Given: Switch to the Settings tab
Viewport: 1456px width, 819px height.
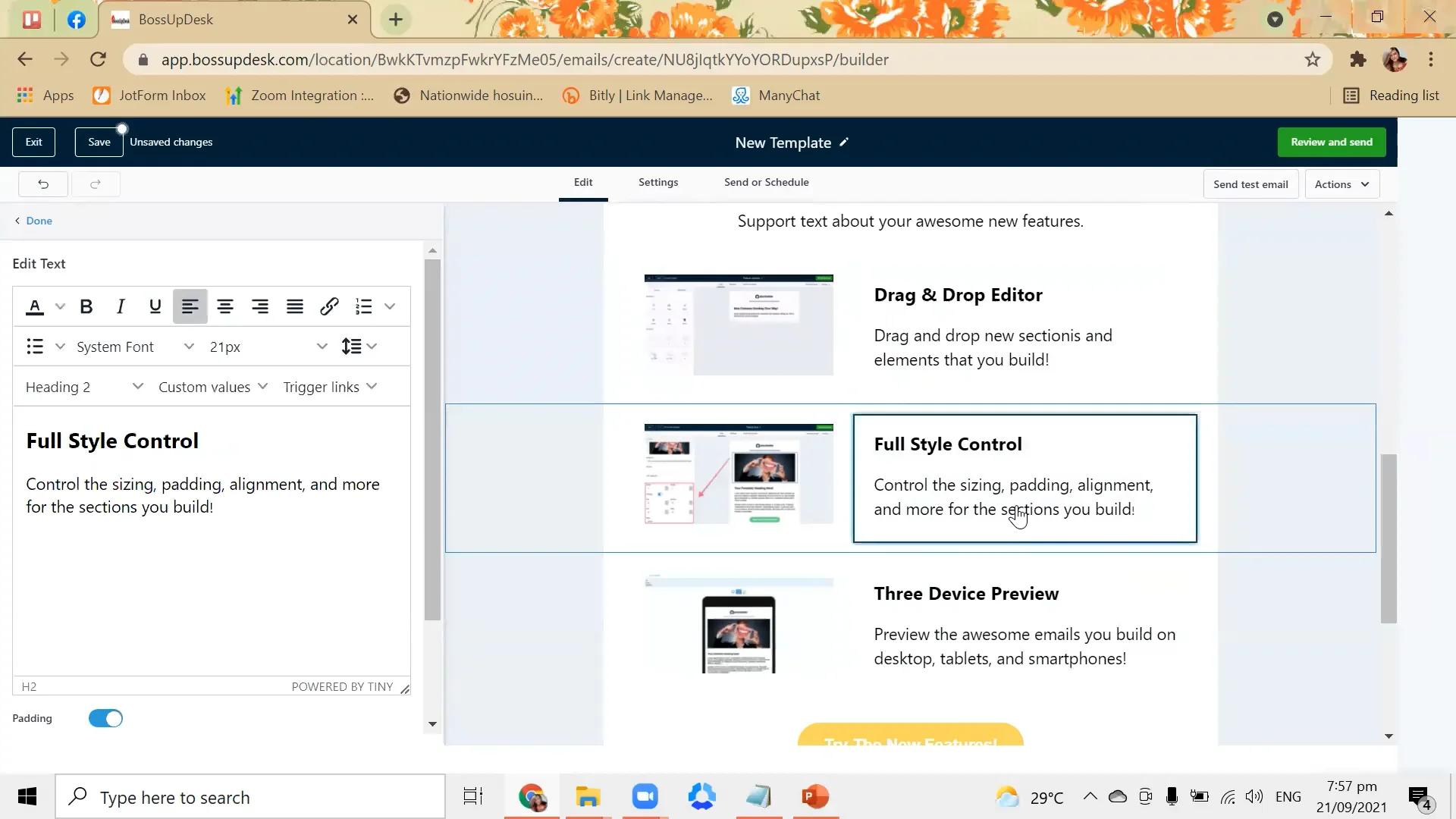Looking at the screenshot, I should [x=658, y=182].
